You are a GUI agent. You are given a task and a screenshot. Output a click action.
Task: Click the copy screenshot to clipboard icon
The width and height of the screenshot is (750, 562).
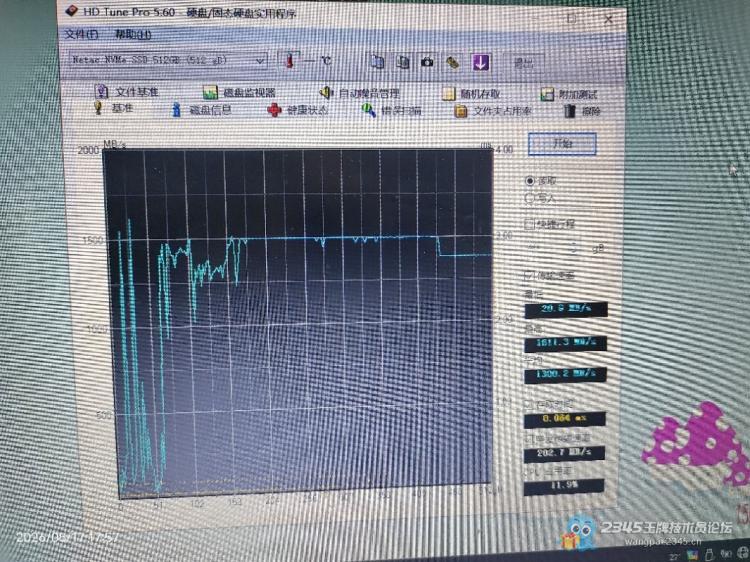403,62
